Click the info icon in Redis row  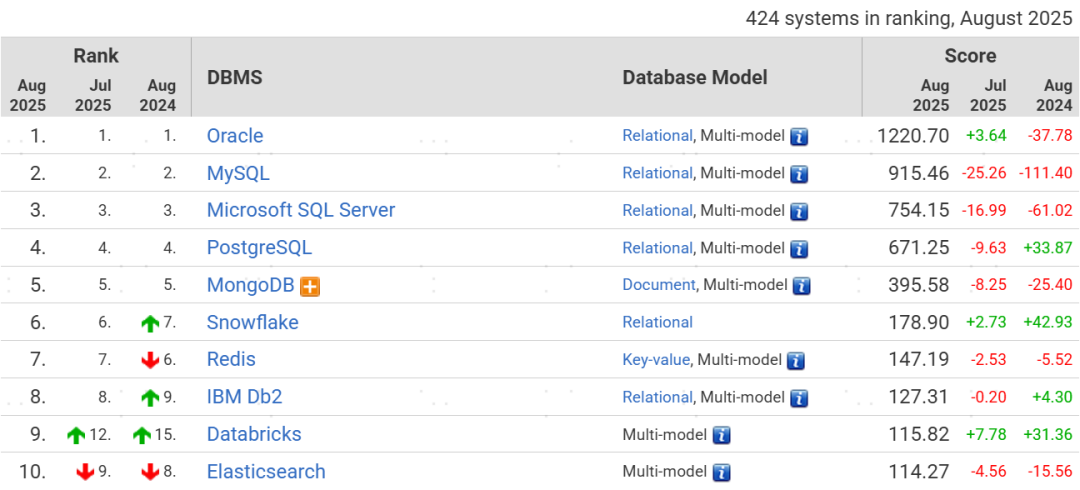[x=796, y=361]
